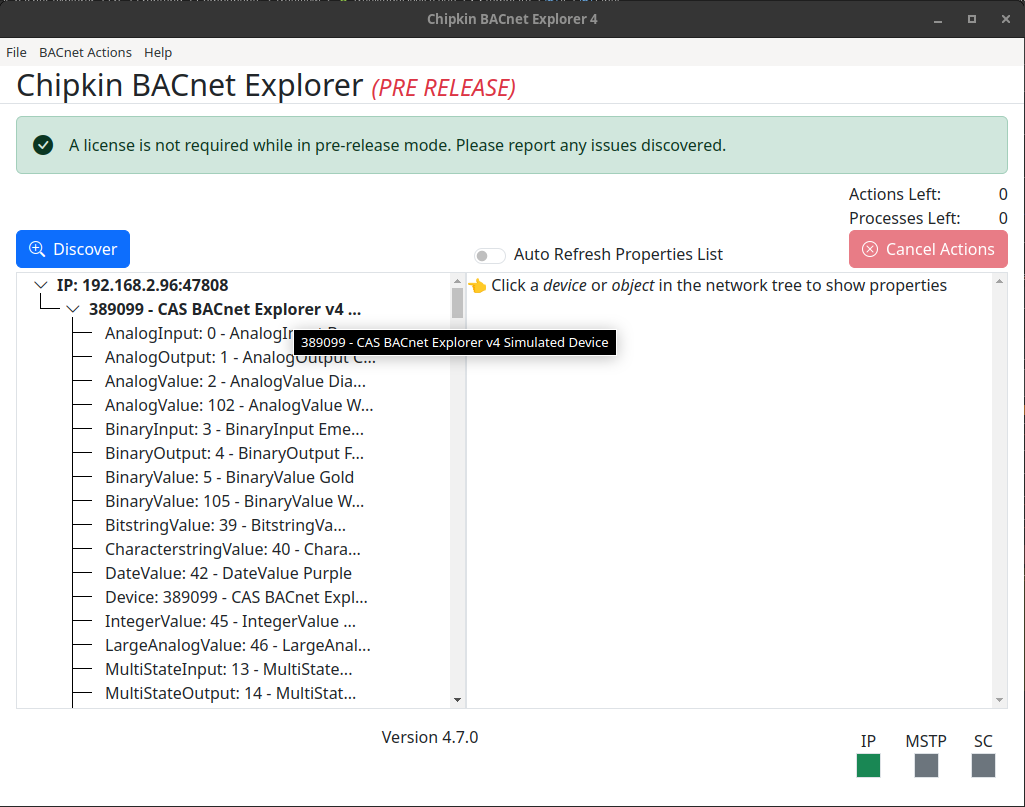Screen dimensions: 1025x807
Task: Close the Chipkin BACnet Explorer window
Action: 1006,19
